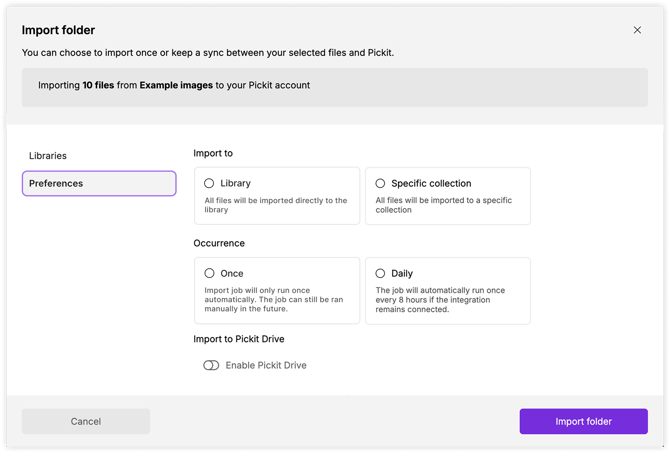Viewport: 670px width, 453px height.
Task: Pick the Once occurrence radio button
Action: (x=209, y=273)
